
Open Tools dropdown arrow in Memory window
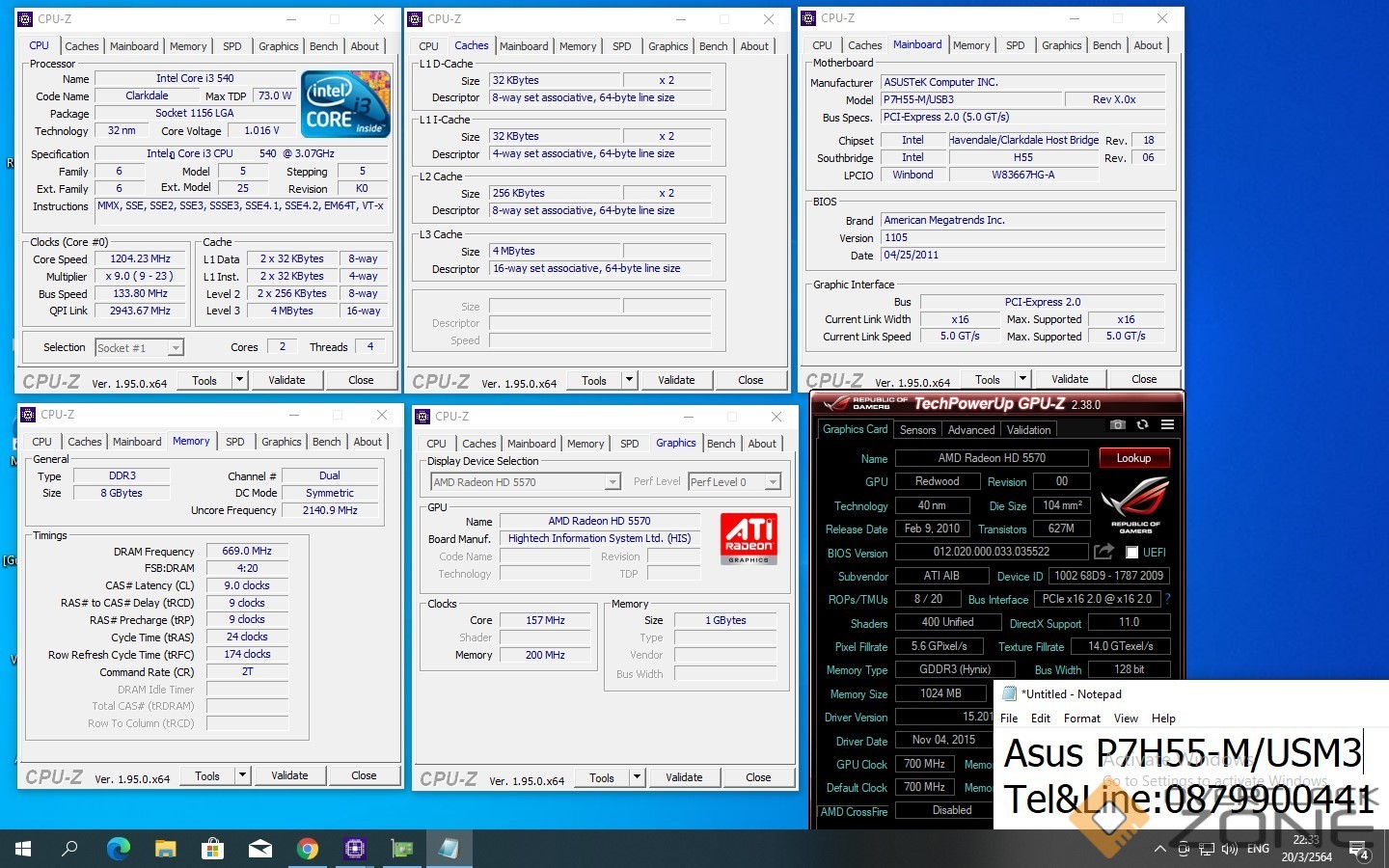pos(242,775)
